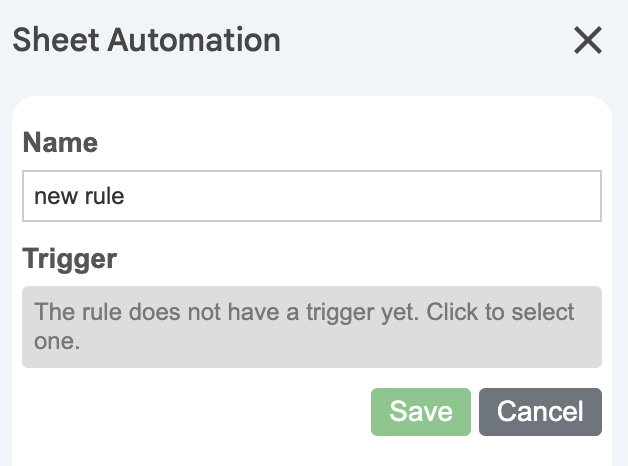
Task: Open the trigger selection placeholder box
Action: point(311,327)
